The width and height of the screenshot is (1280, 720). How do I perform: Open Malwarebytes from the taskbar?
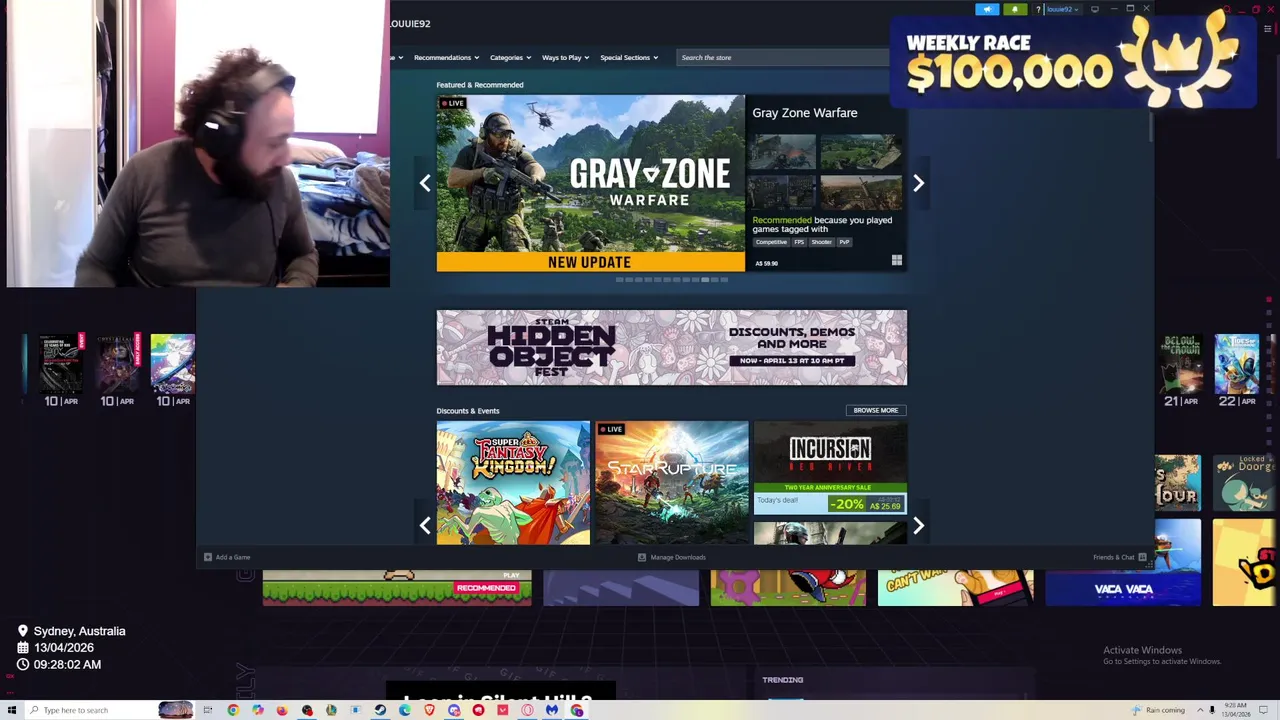[551, 710]
